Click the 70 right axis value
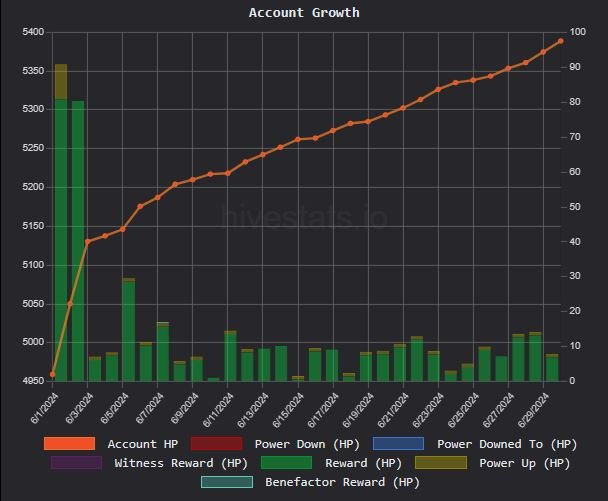The width and height of the screenshot is (608, 501). click(x=575, y=137)
